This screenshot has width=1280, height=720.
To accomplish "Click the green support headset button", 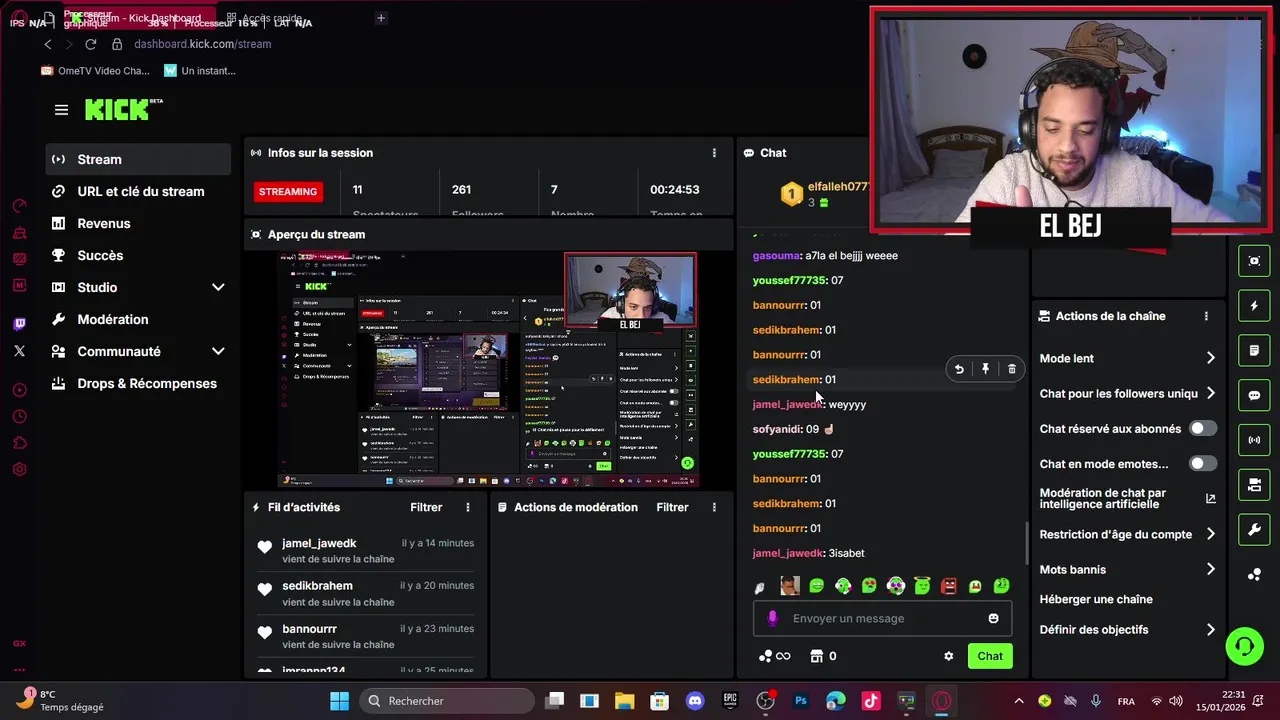I will [x=1245, y=646].
